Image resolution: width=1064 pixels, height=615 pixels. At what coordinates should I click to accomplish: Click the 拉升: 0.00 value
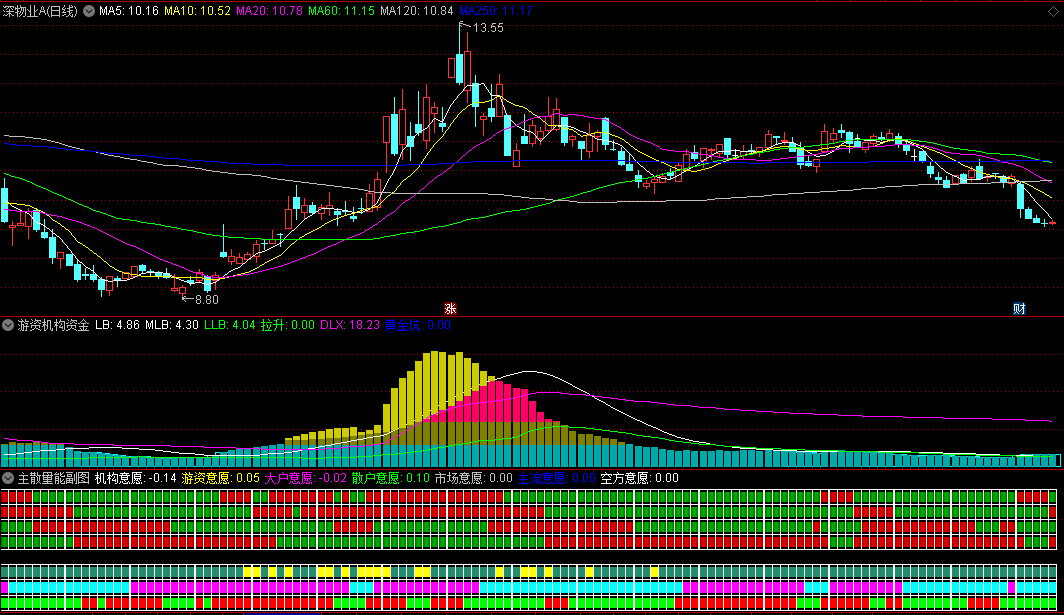288,325
